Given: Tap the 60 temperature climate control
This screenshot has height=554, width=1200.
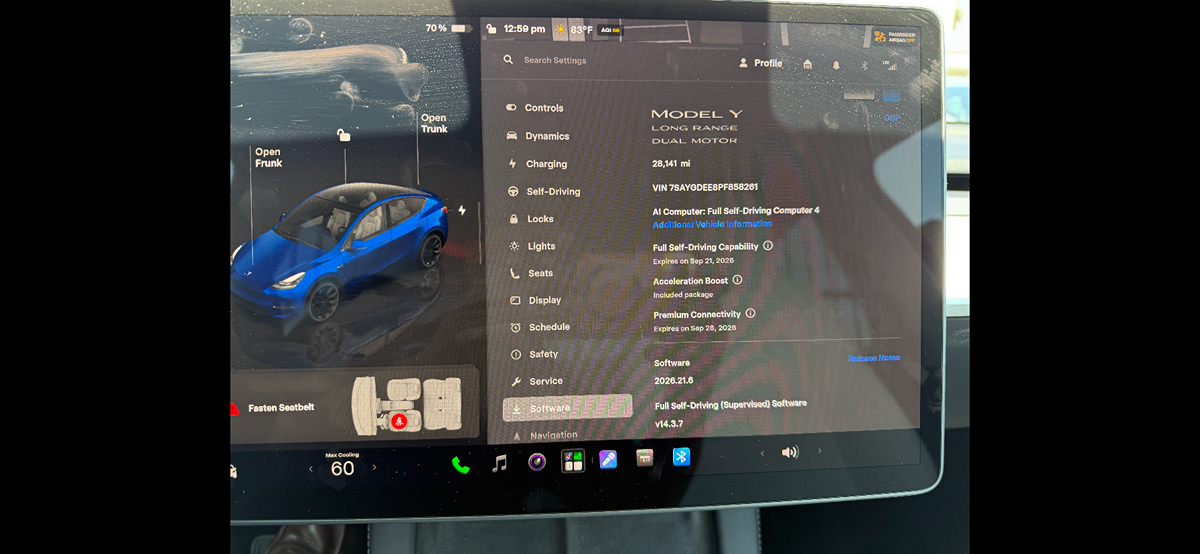Looking at the screenshot, I should click(342, 468).
